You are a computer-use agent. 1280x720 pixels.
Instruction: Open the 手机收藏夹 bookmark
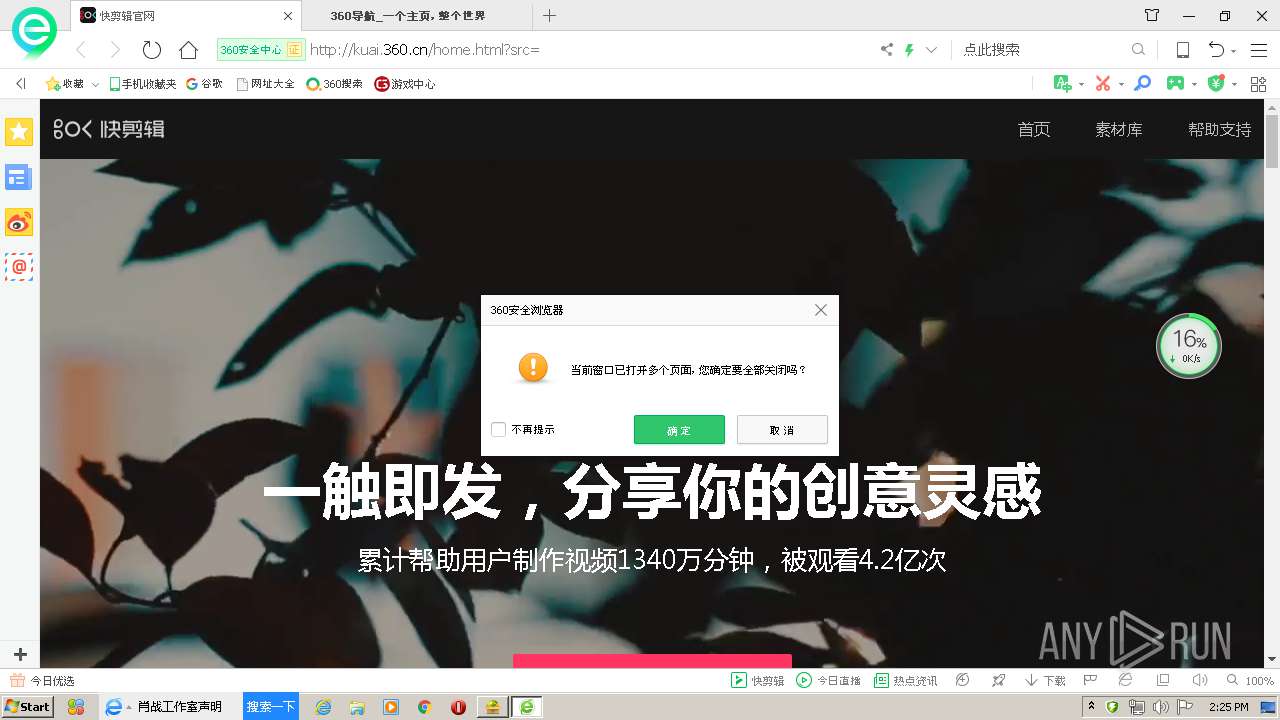[142, 84]
